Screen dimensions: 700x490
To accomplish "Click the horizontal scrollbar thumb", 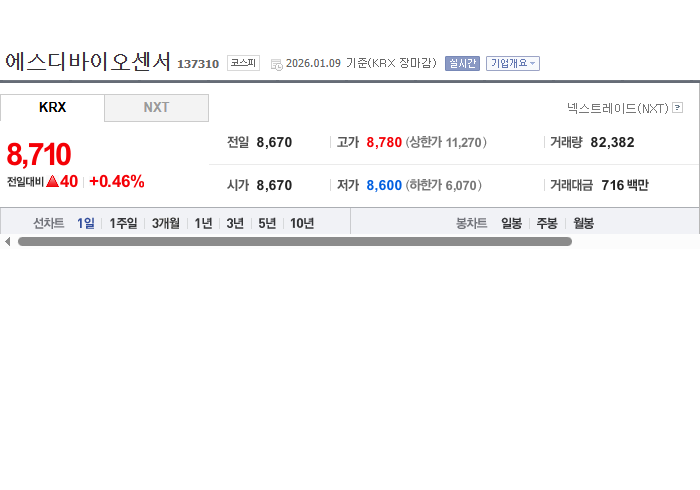I will click(295, 241).
